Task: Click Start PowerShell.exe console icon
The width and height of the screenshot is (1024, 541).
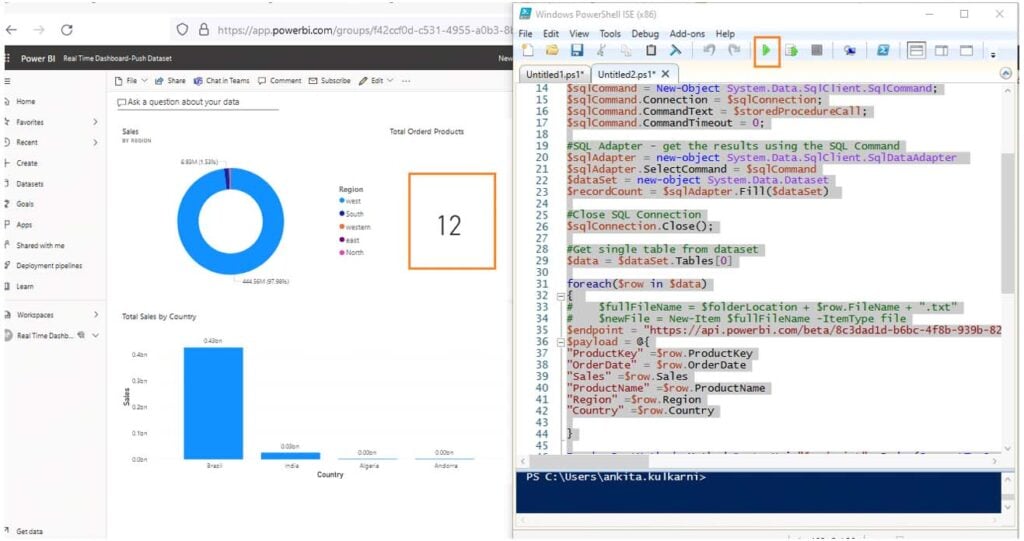Action: [883, 50]
